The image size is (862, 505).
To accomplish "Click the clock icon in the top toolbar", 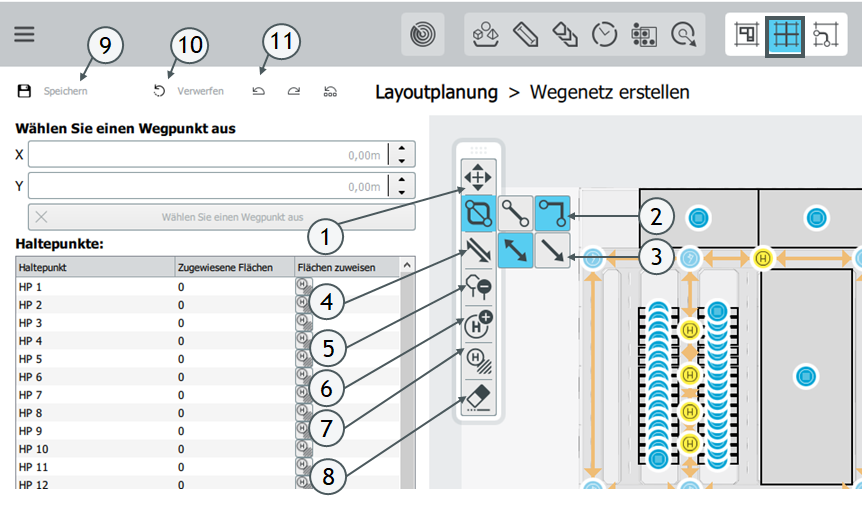I will point(604,35).
